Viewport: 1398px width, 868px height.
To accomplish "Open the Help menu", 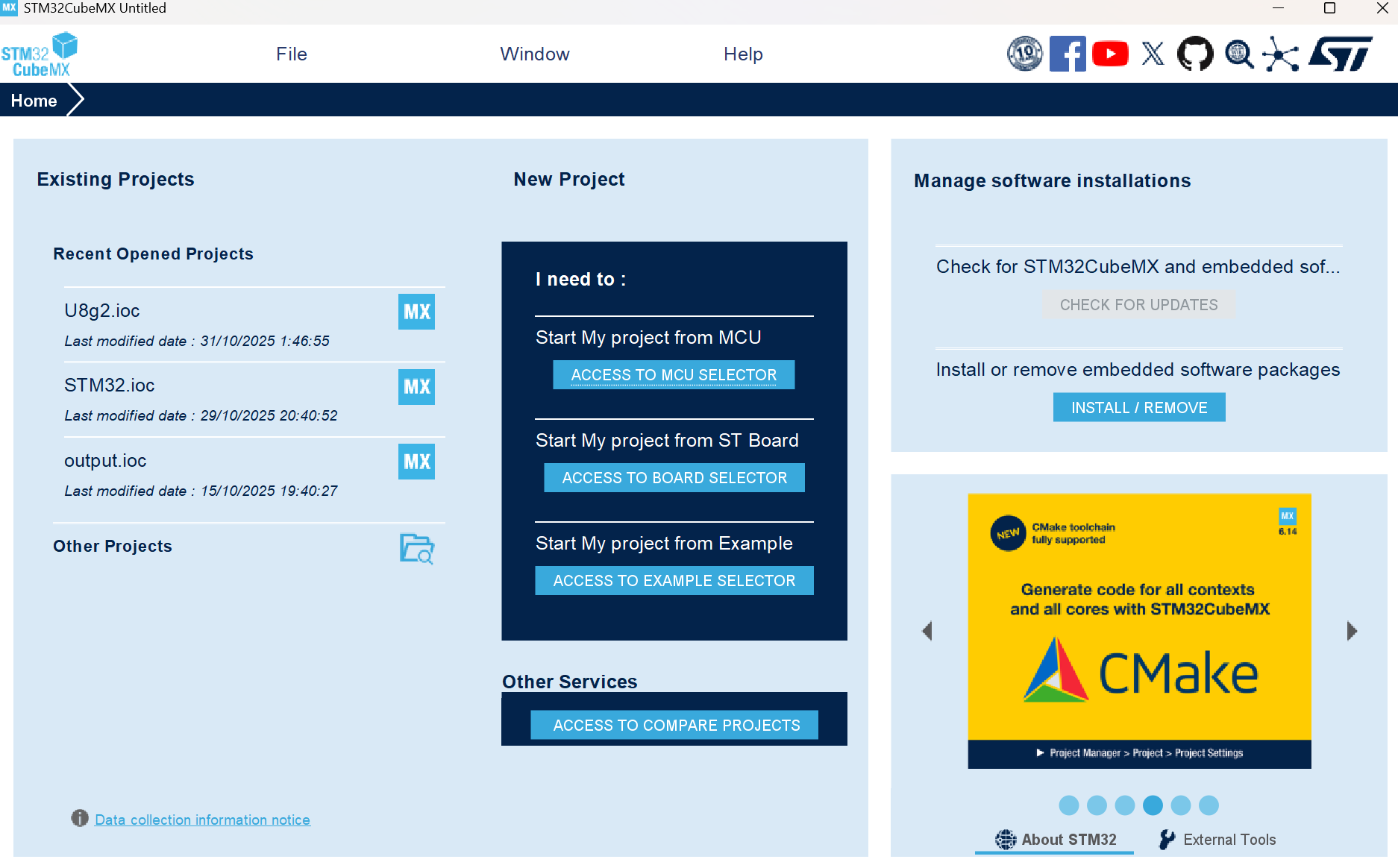I will click(x=743, y=54).
